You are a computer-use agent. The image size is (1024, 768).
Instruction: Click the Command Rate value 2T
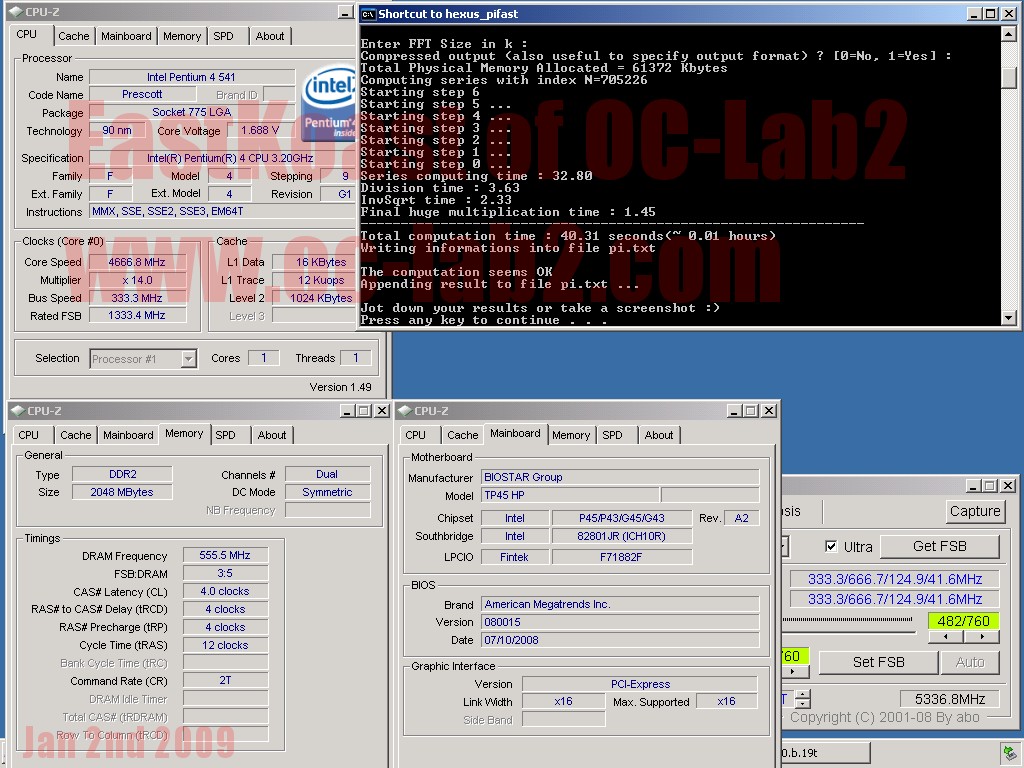click(x=225, y=680)
